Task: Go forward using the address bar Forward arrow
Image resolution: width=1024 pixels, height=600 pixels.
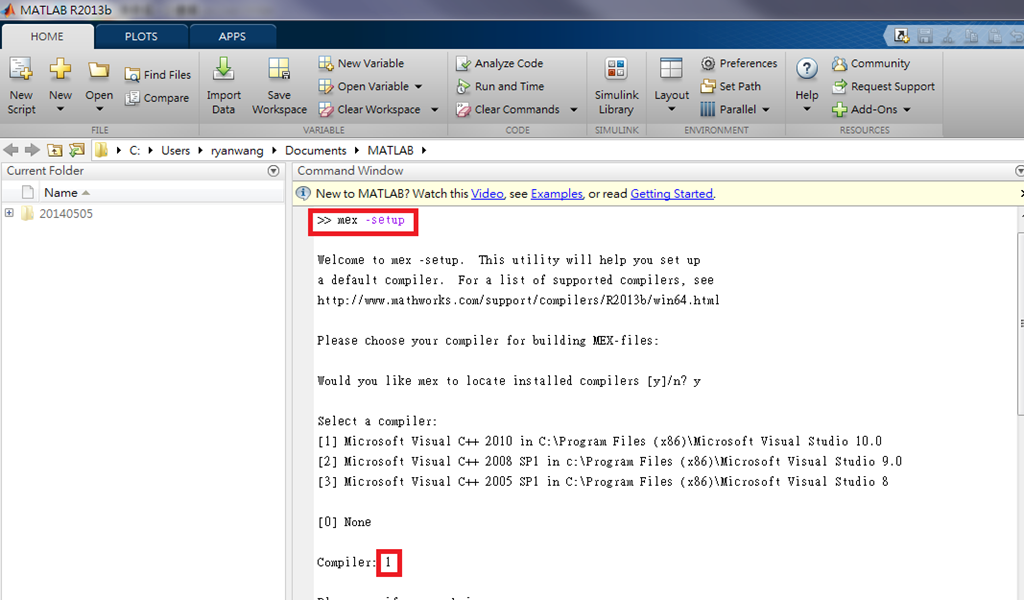Action: point(32,150)
